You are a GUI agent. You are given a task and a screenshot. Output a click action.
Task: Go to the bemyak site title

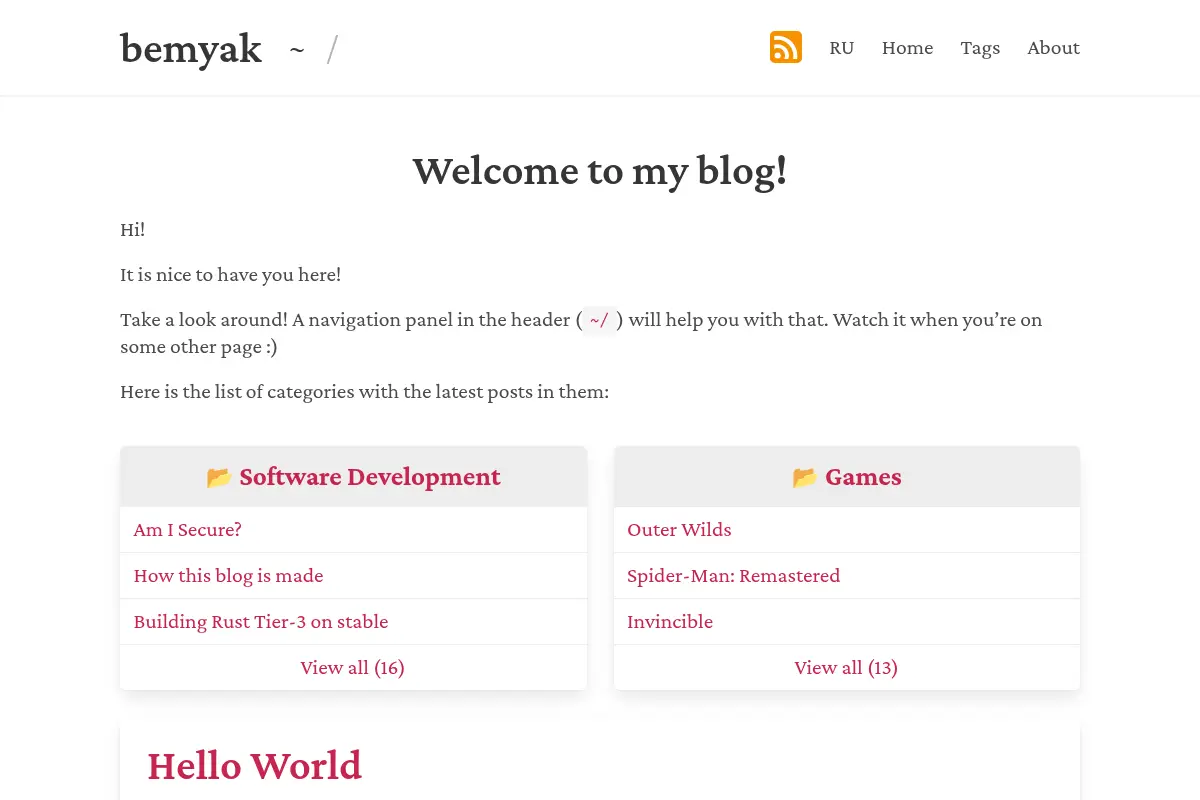[x=191, y=48]
